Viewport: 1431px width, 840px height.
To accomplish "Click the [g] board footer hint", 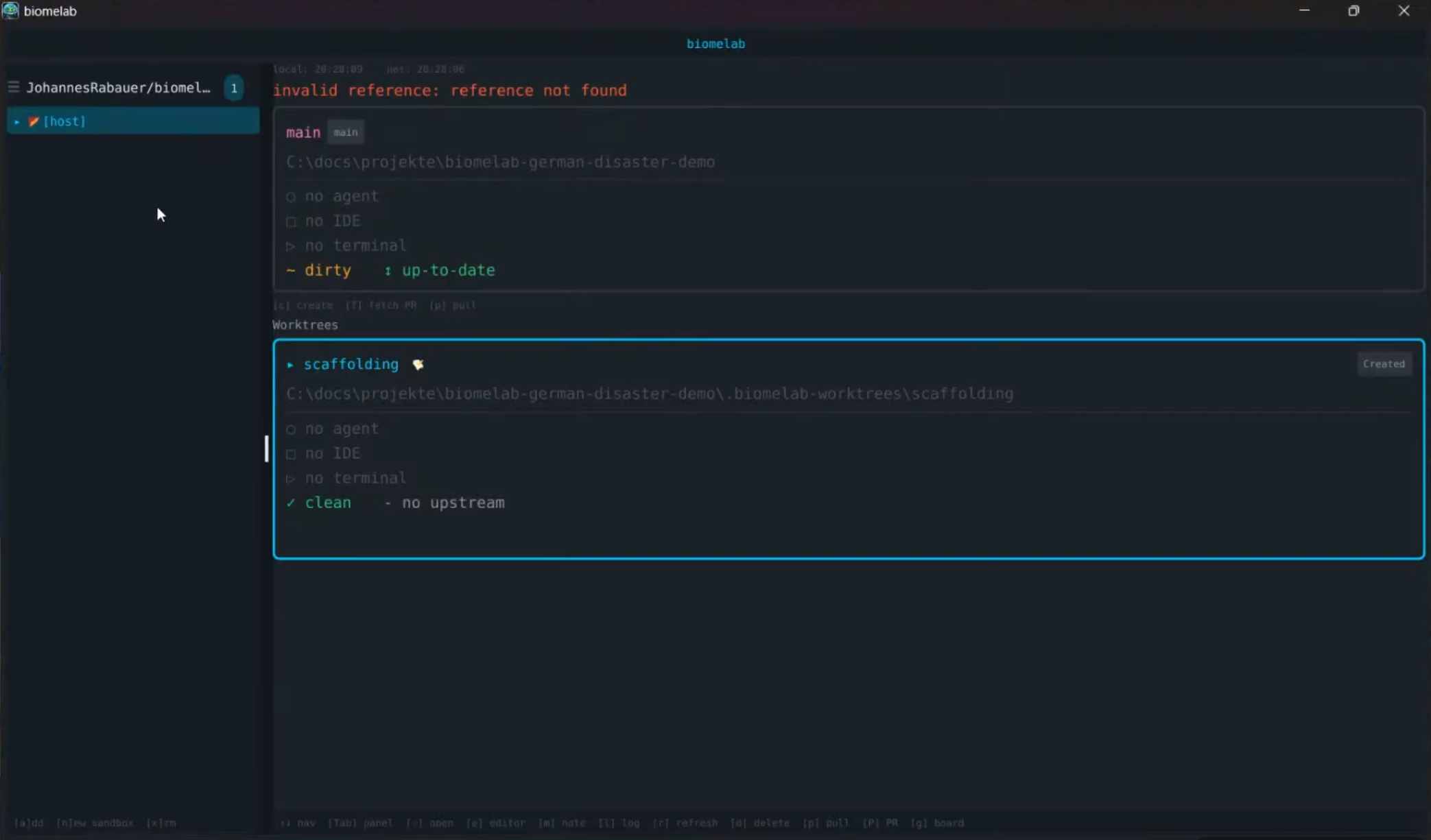I will point(937,823).
